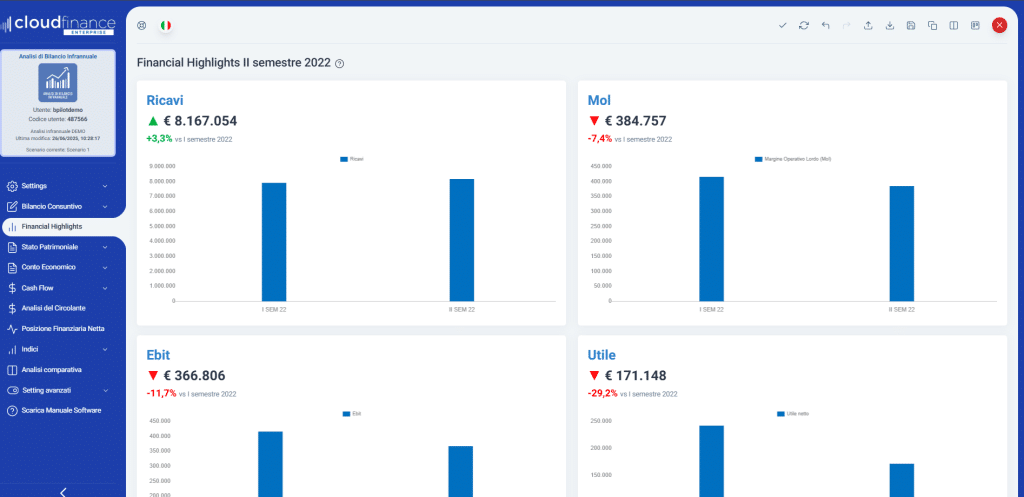Click the -7,4% change figure

click(x=600, y=138)
